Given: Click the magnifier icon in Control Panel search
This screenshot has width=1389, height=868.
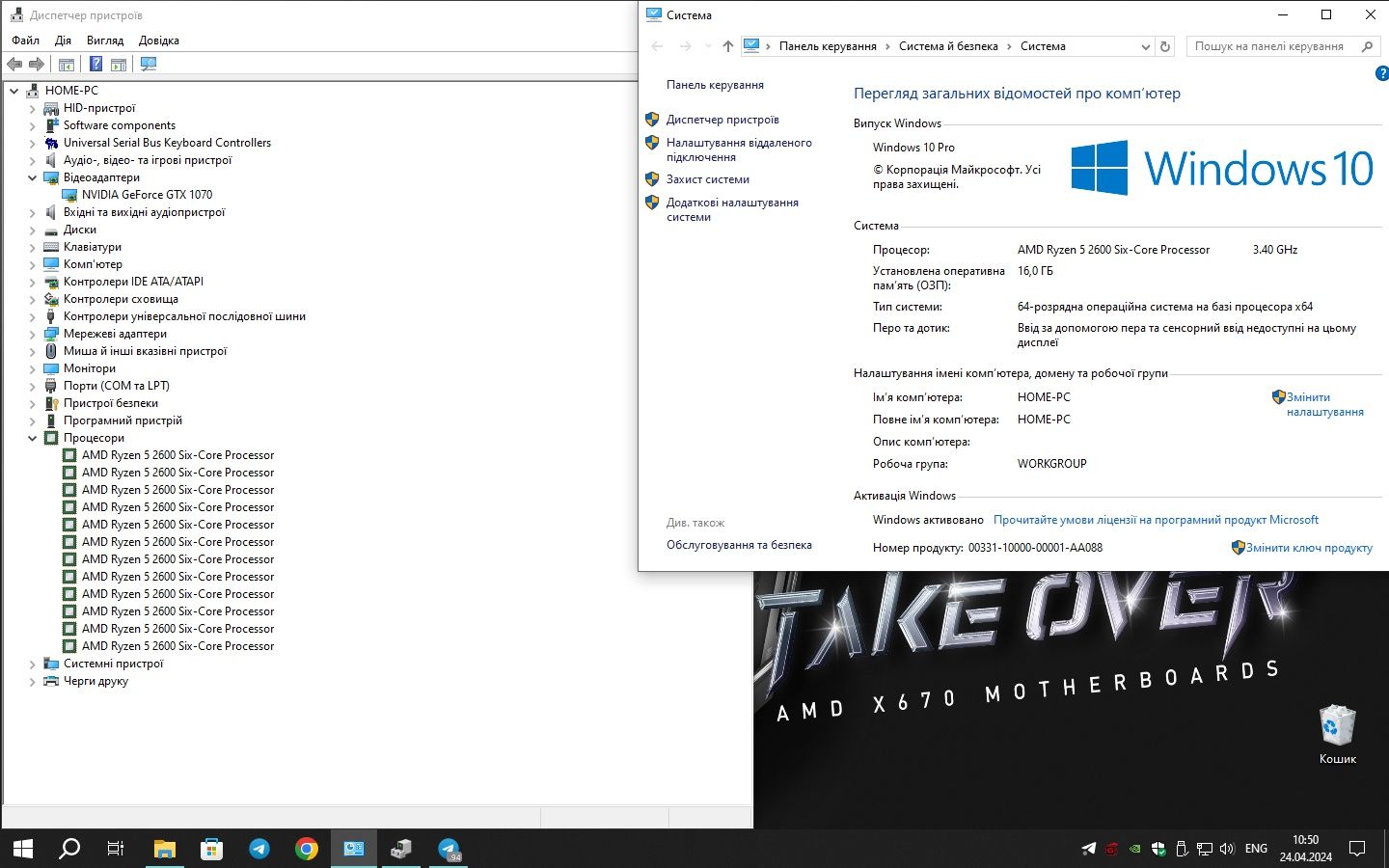Looking at the screenshot, I should point(1367,46).
